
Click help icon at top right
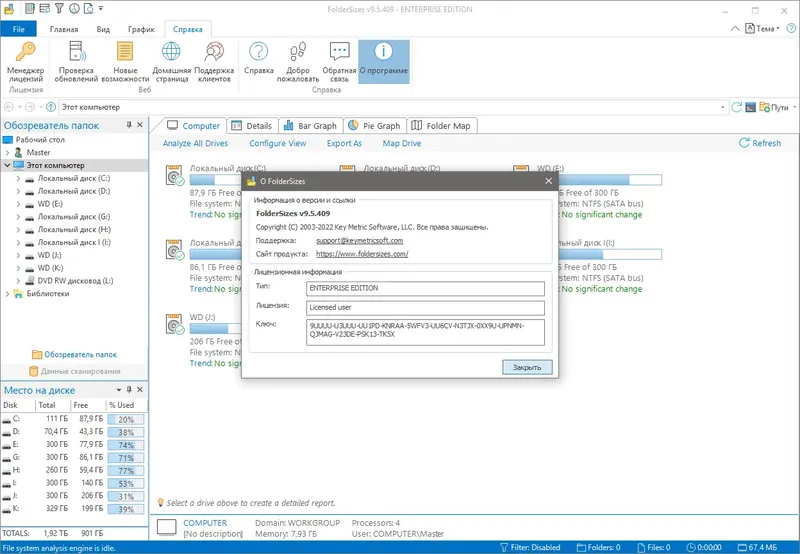pyautogui.click(x=790, y=29)
